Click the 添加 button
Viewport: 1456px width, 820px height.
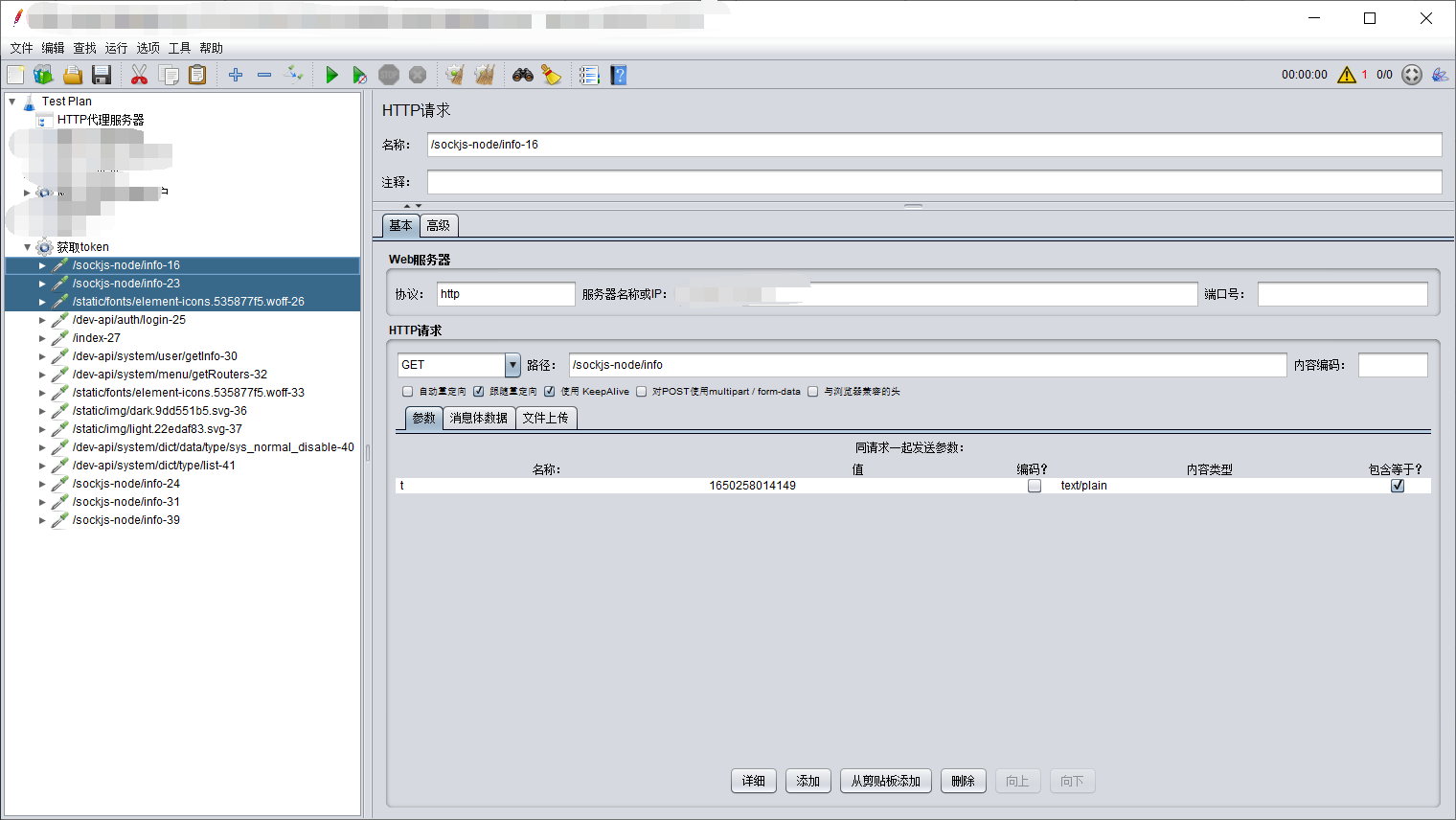point(808,781)
